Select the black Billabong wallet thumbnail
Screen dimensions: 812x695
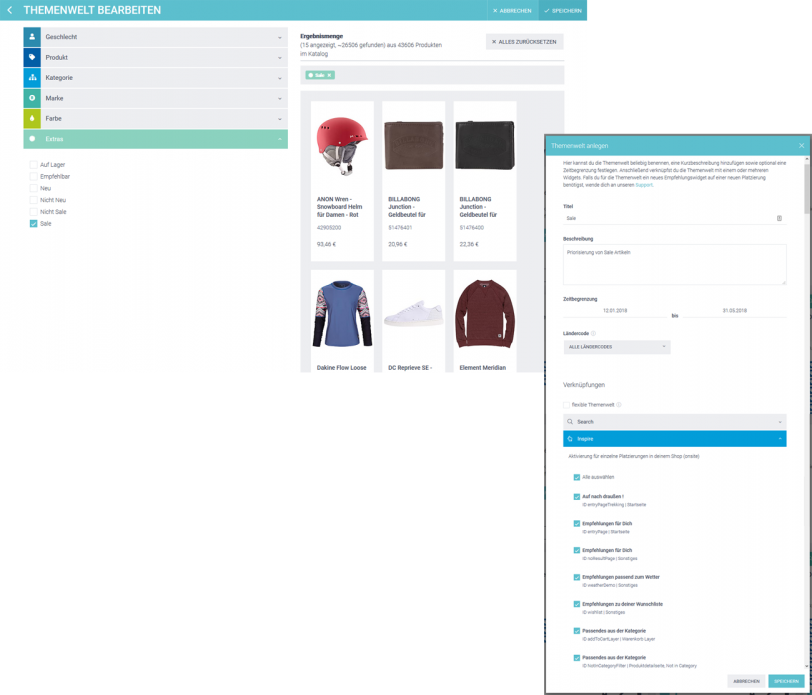pyautogui.click(x=485, y=146)
